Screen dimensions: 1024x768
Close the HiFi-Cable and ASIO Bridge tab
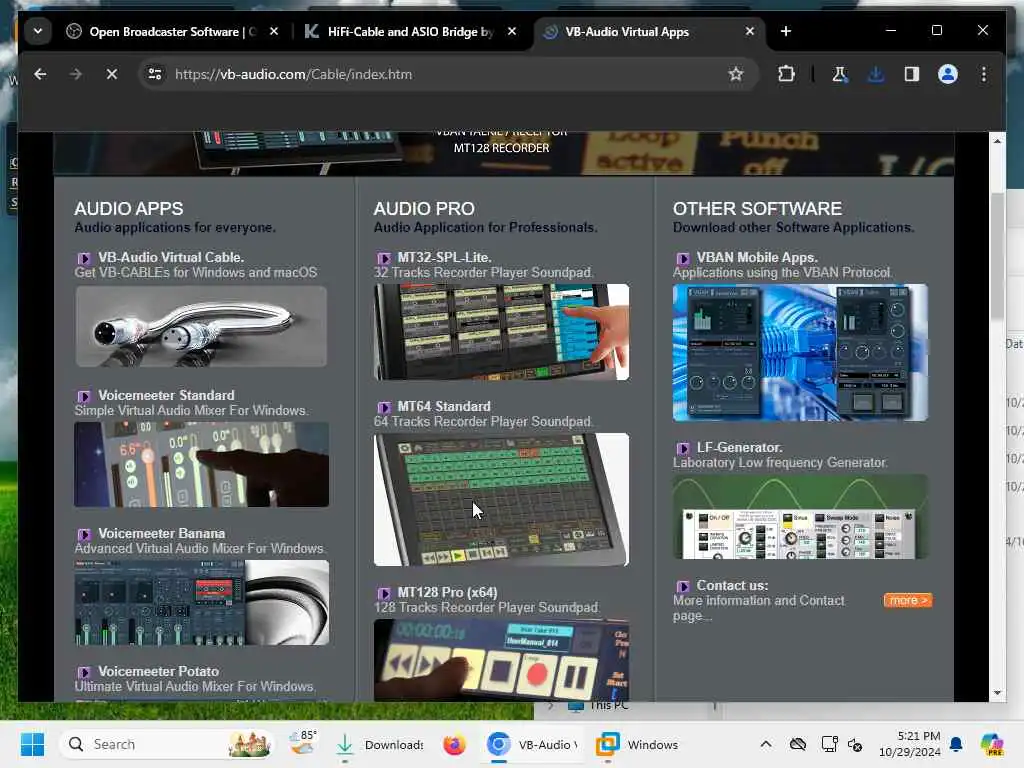tap(512, 31)
